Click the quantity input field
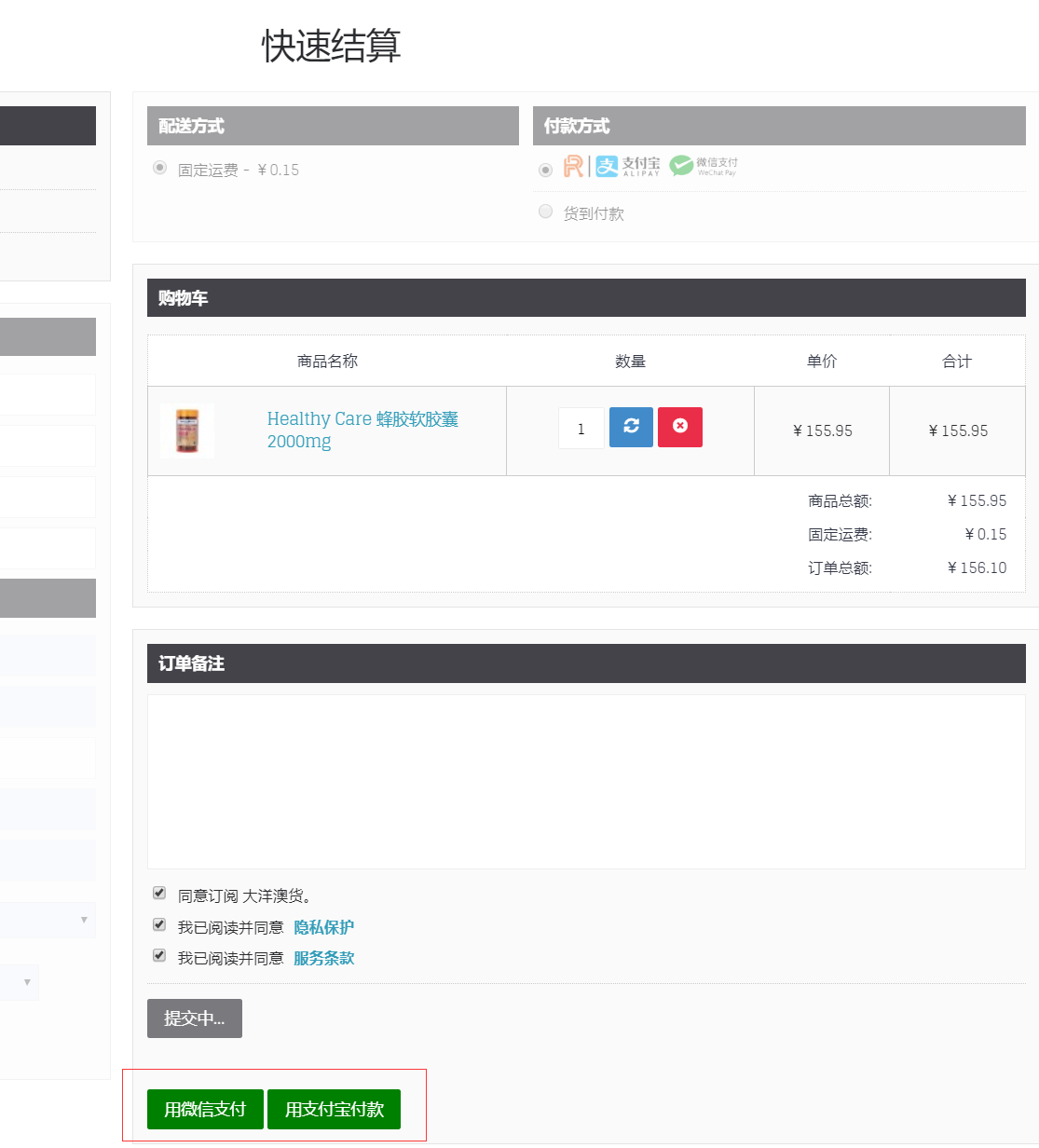 [581, 429]
